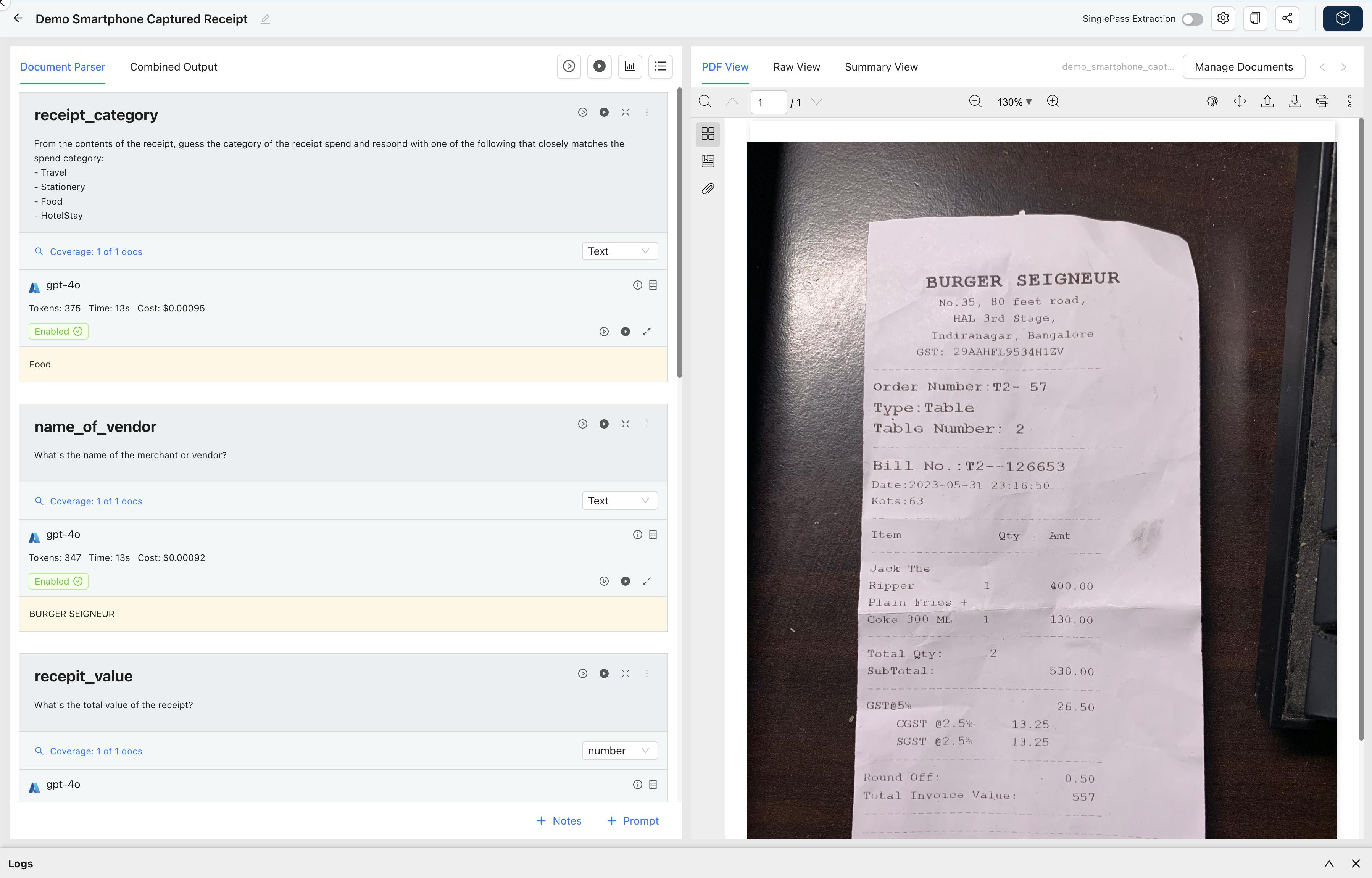The width and height of the screenshot is (1372, 878).
Task: Click the share icon in header
Action: pos(1287,19)
